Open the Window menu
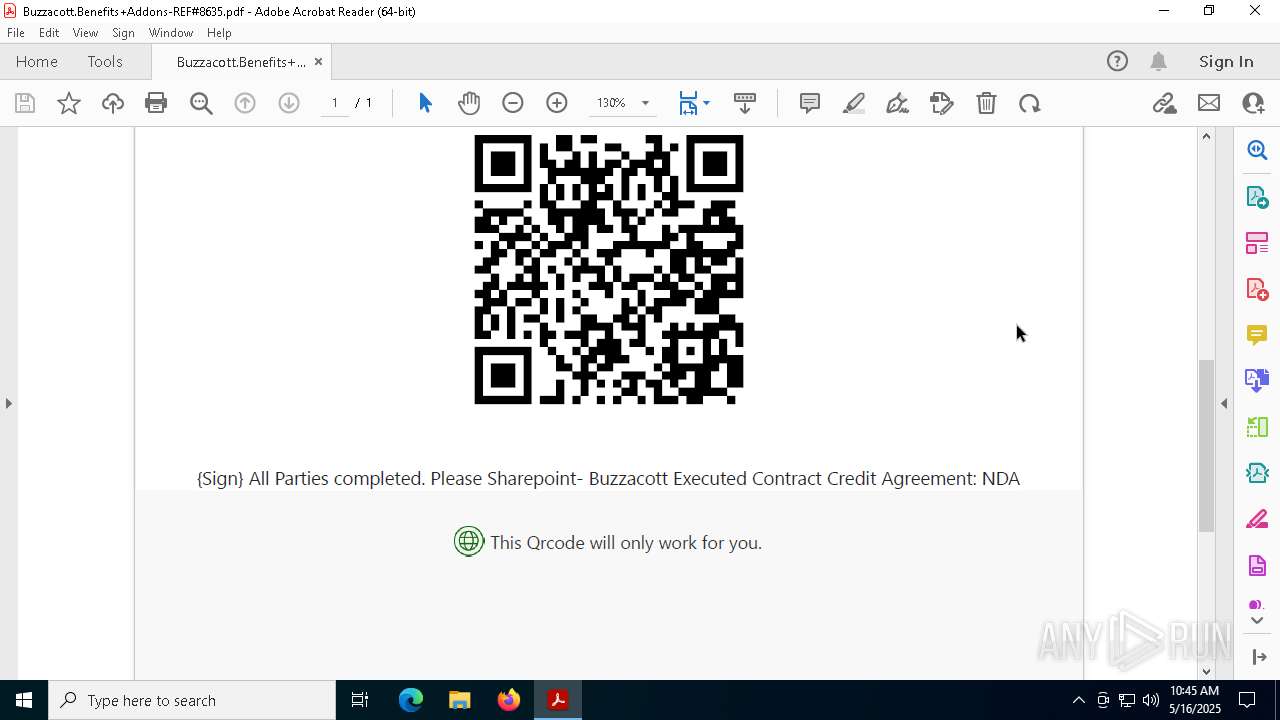Viewport: 1280px width, 720px height. pos(171,33)
